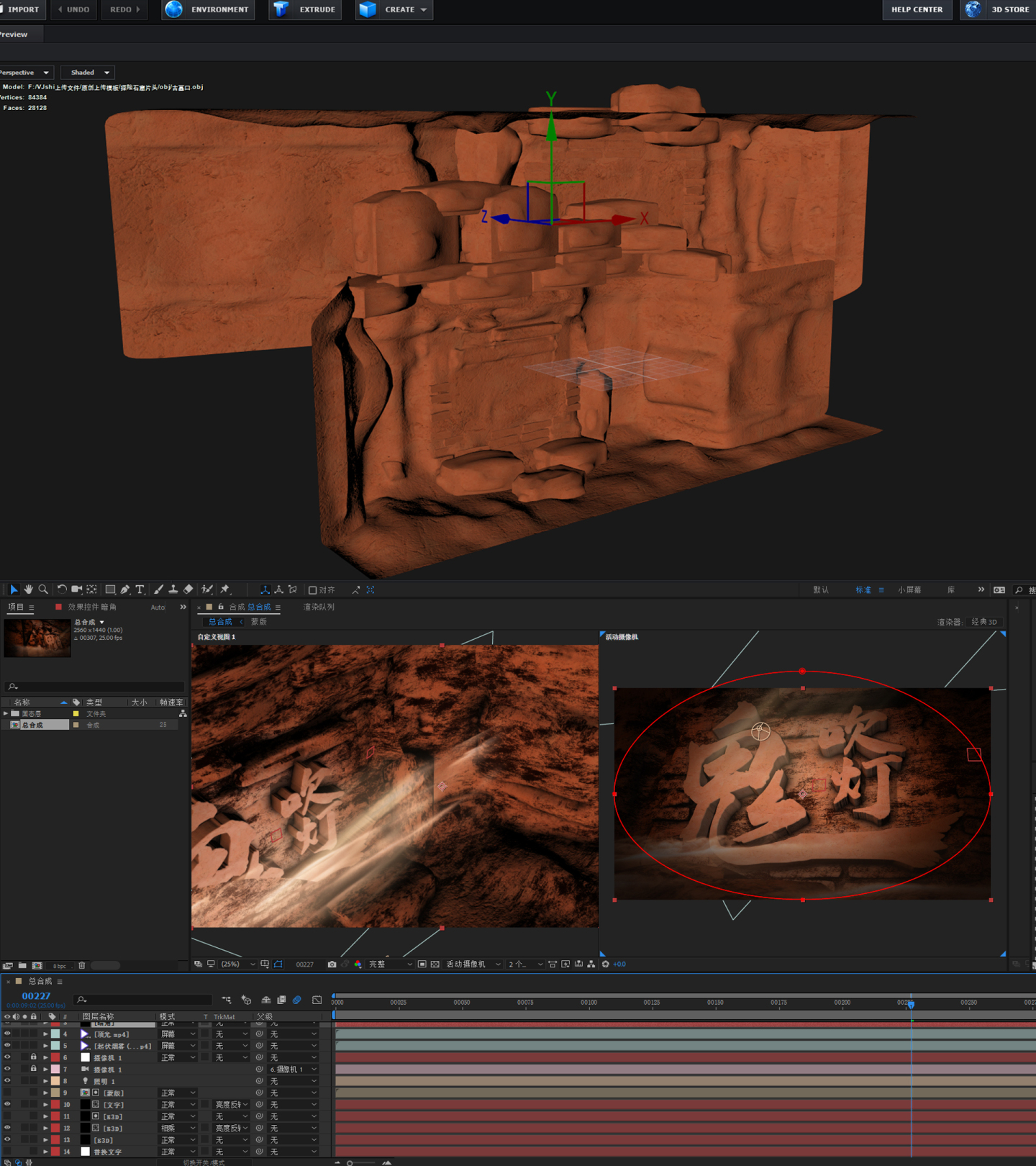Viewport: 1036px width, 1166px height.
Task: Select the Unified Camera tool
Action: [x=77, y=589]
